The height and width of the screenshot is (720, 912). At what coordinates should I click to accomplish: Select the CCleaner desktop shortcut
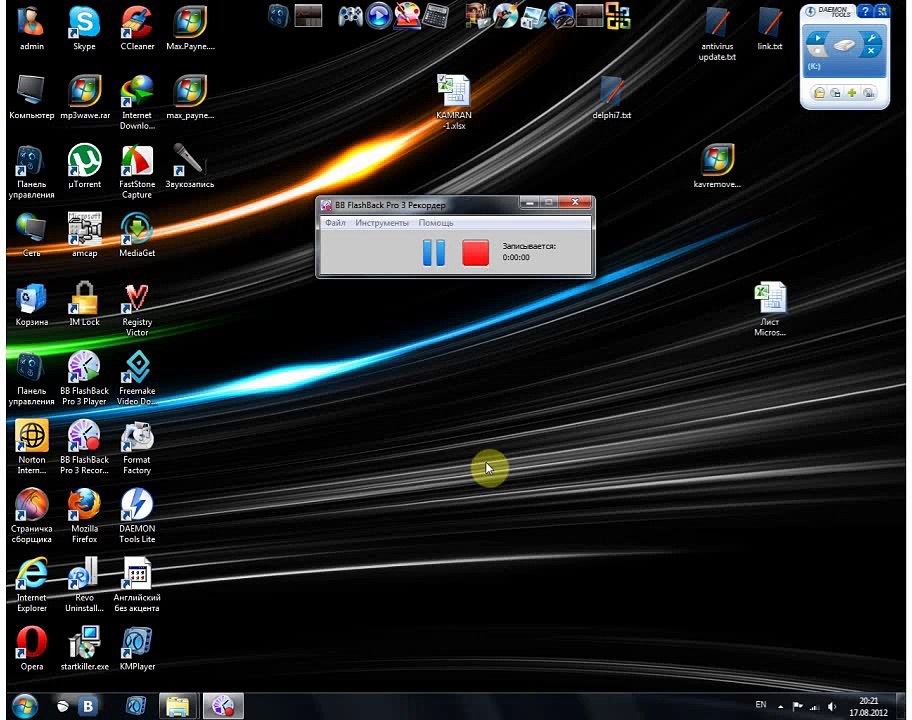pos(137,28)
